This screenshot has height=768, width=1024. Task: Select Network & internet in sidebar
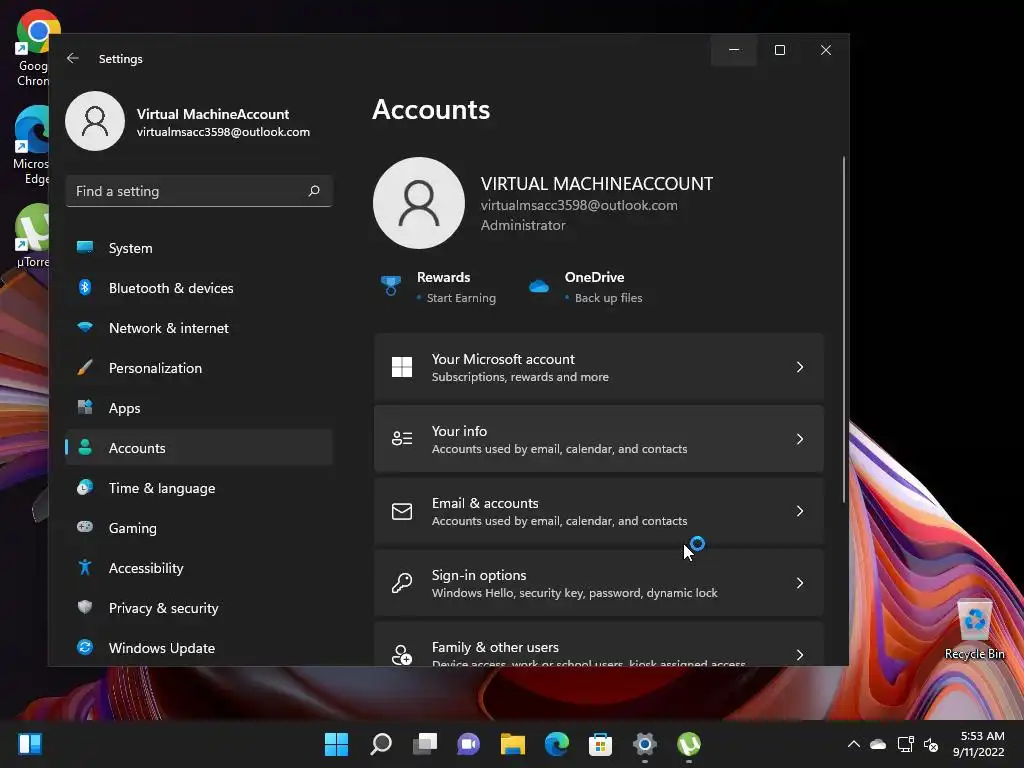(x=199, y=328)
